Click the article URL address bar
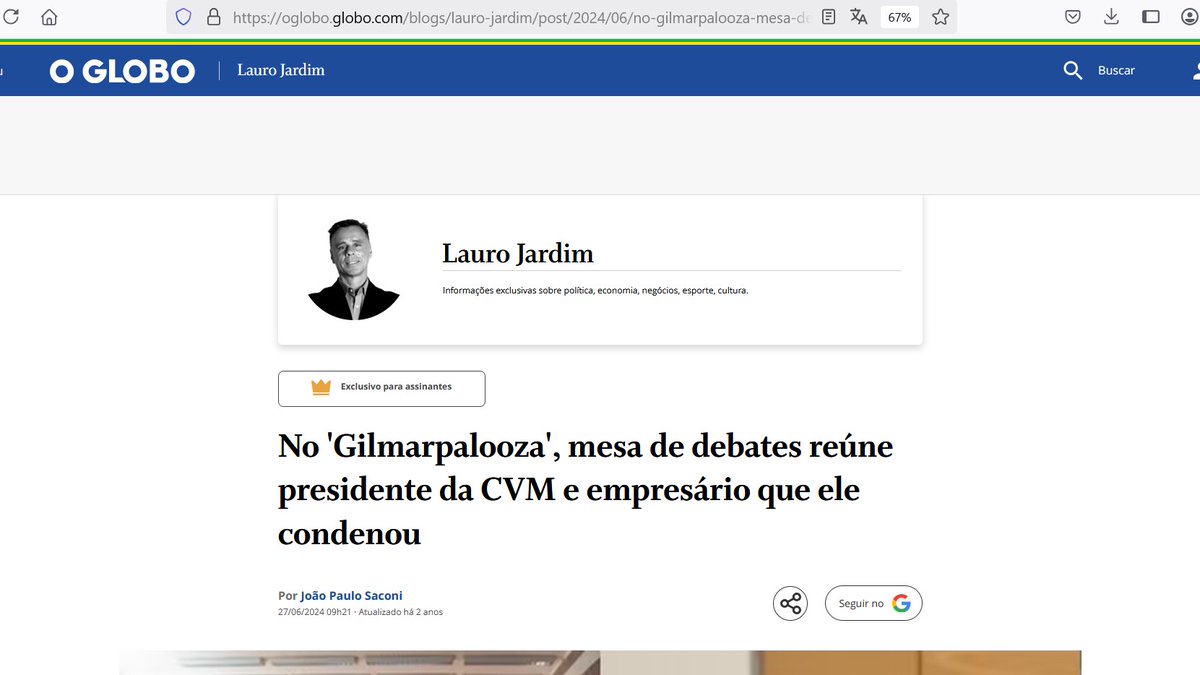Image resolution: width=1200 pixels, height=675 pixels. (x=520, y=17)
